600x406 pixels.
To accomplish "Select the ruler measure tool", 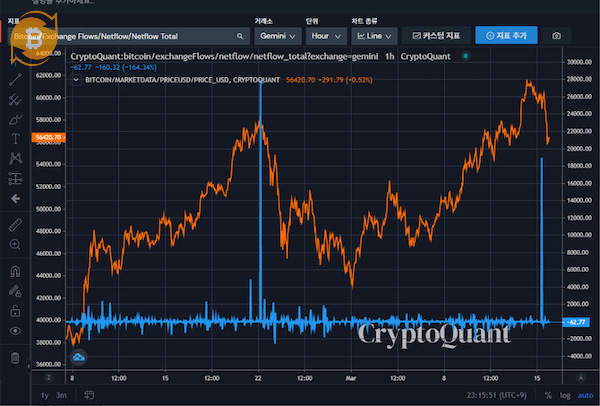I will click(15, 225).
